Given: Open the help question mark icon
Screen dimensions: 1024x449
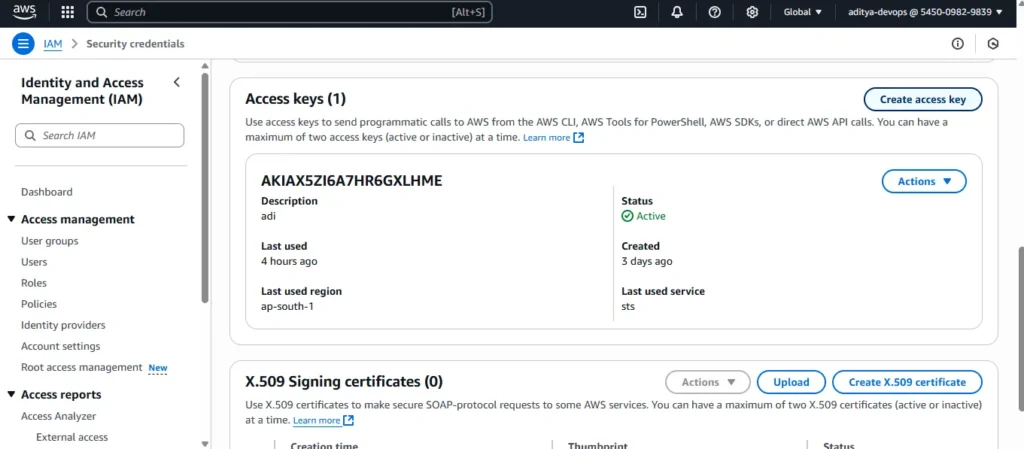Looking at the screenshot, I should (714, 12).
